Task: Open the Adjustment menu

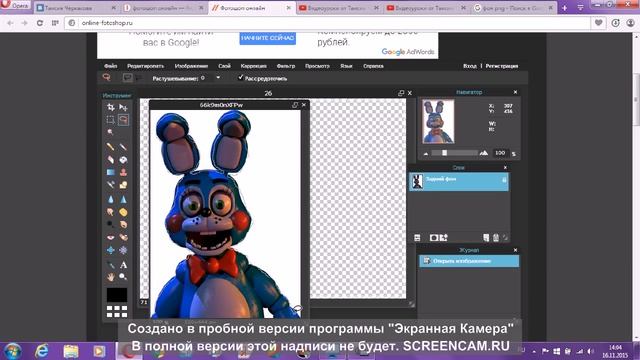Action: click(253, 66)
